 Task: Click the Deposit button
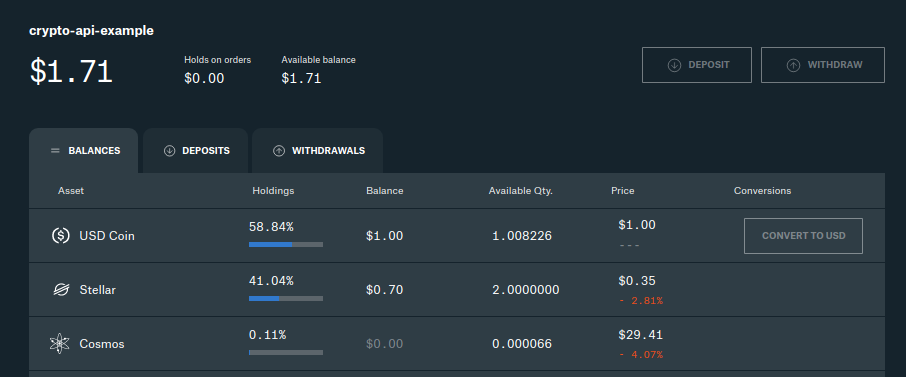click(x=697, y=65)
